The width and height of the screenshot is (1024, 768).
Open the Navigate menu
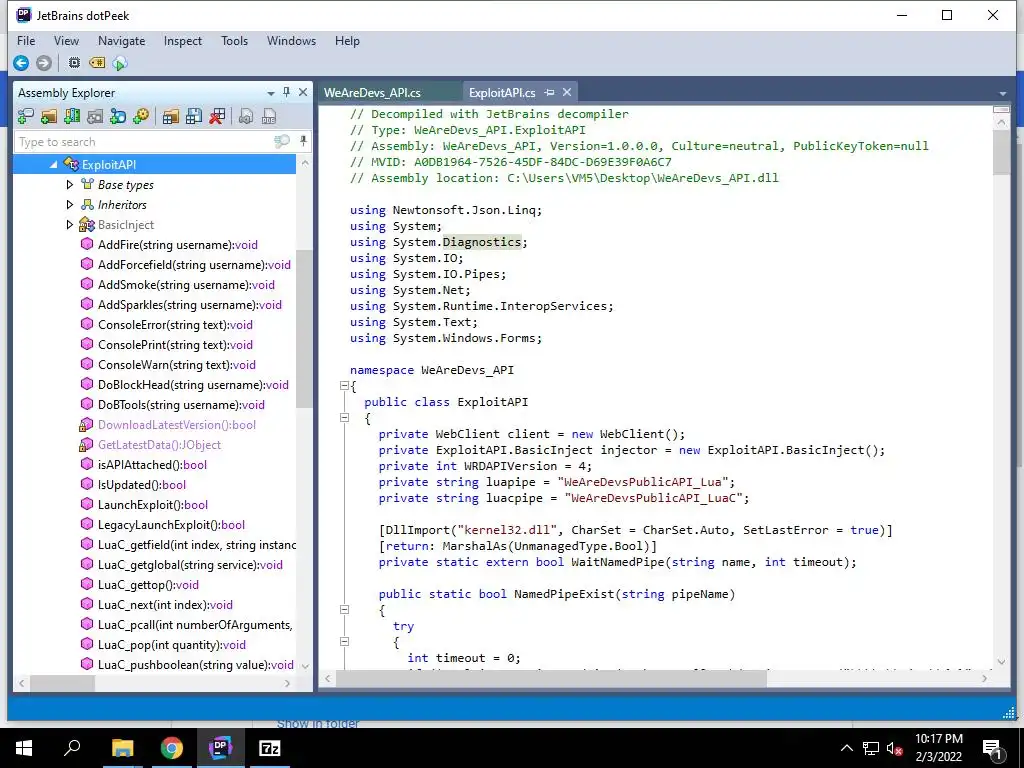121,40
